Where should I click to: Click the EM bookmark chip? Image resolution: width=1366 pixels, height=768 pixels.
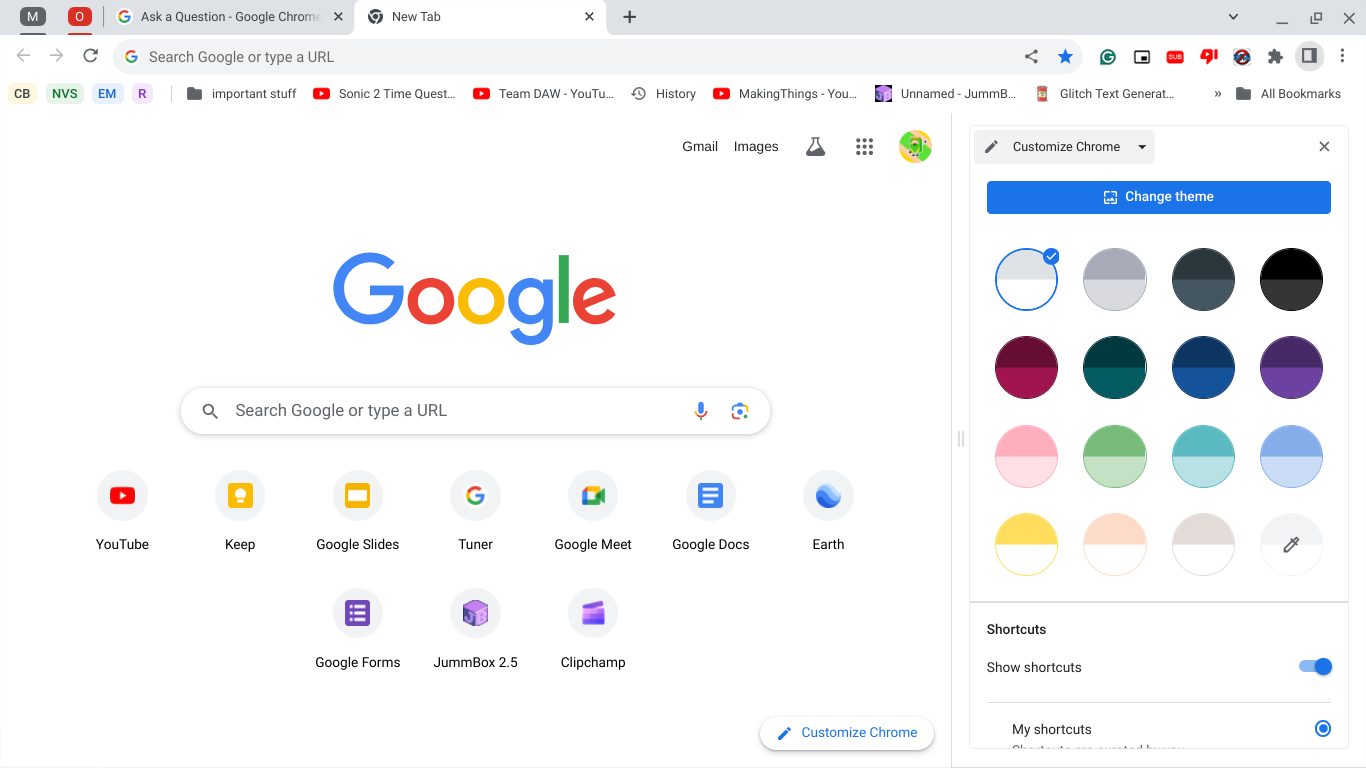tap(107, 94)
